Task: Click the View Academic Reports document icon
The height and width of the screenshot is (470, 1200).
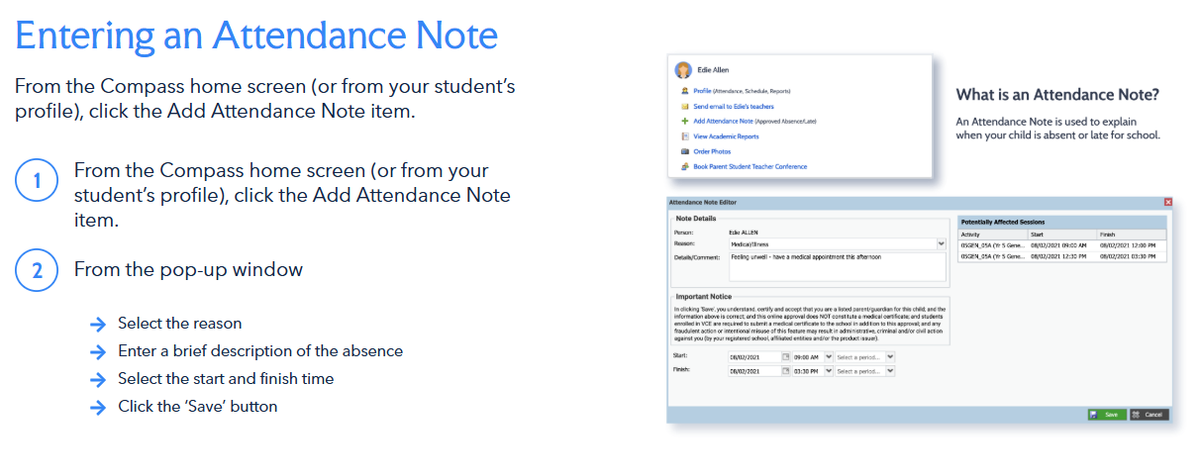Action: click(x=684, y=136)
